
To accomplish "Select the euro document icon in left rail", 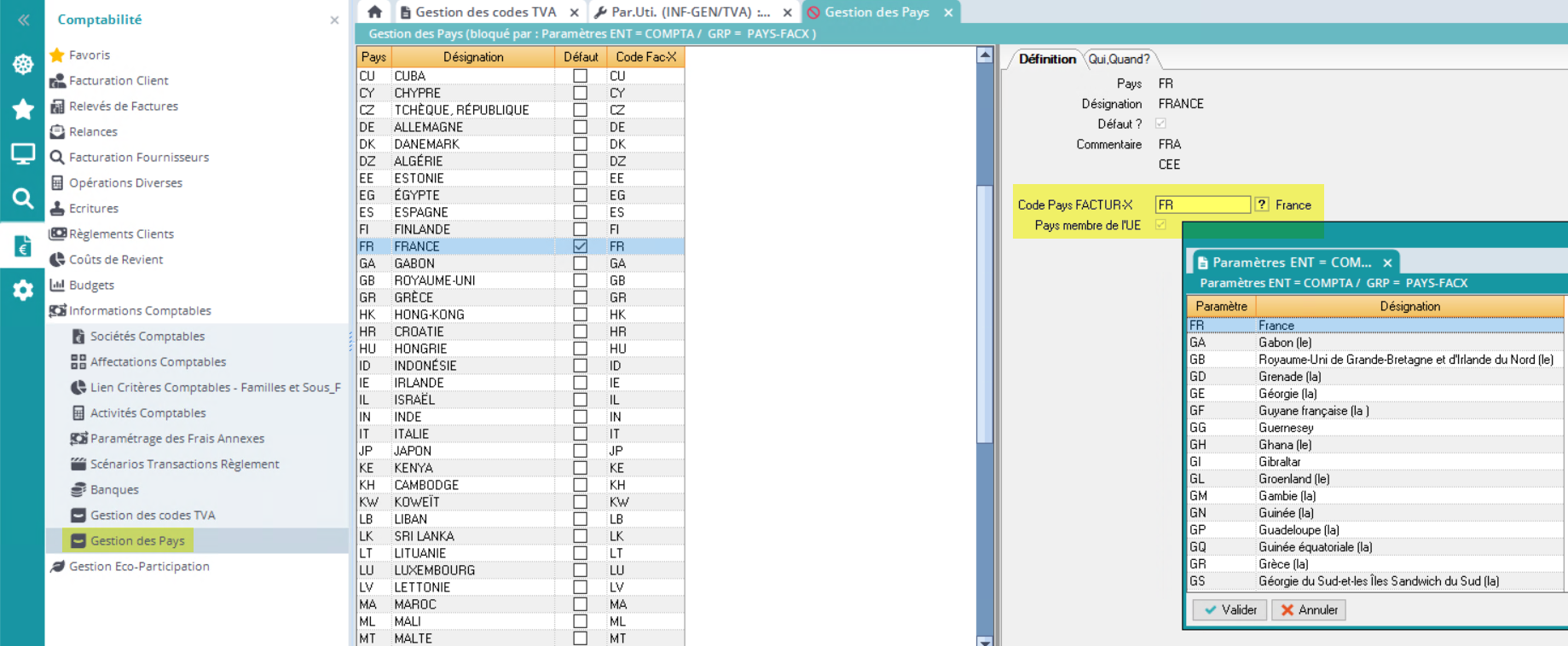I will pos(23,246).
